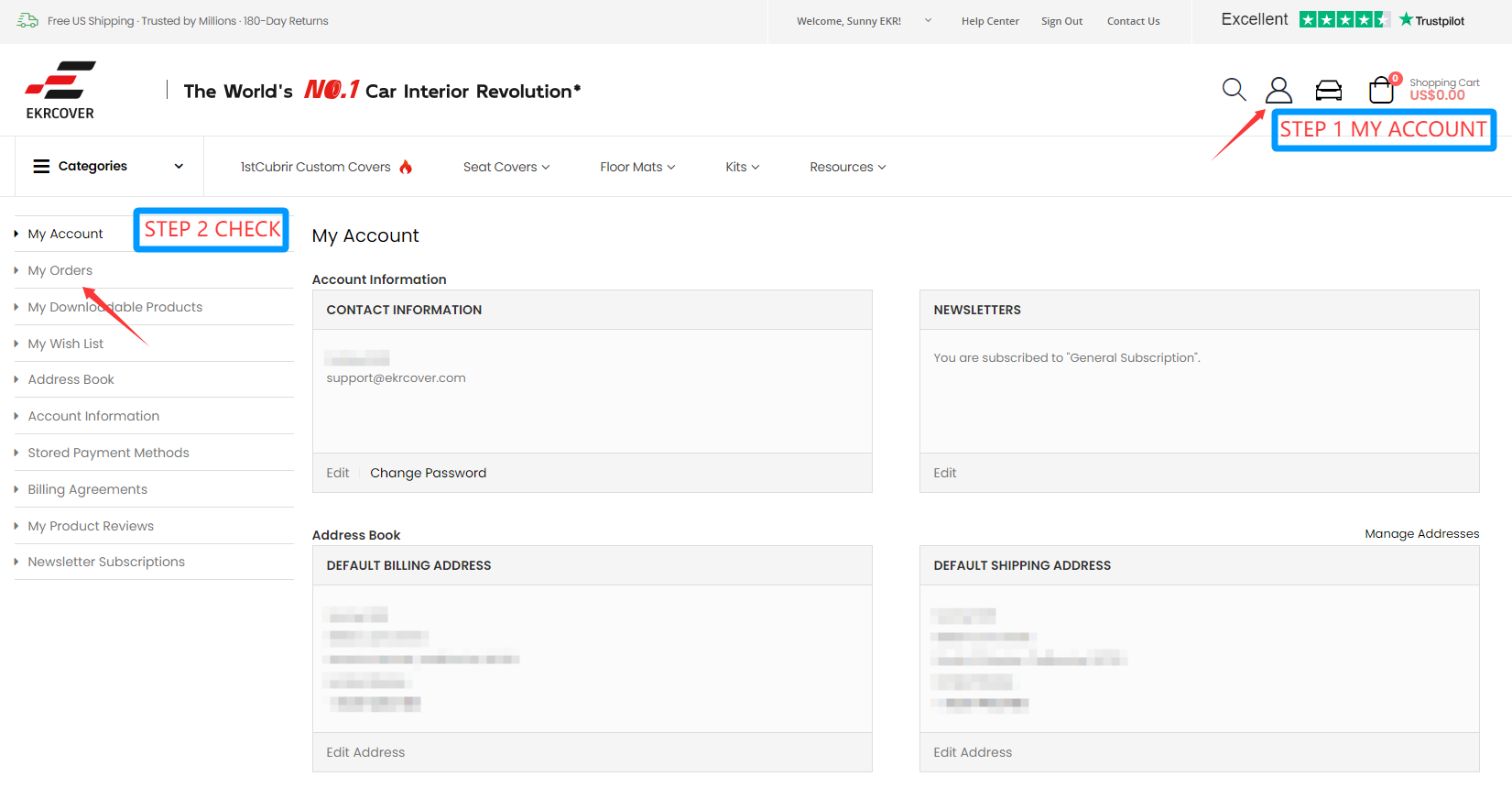Expand the Welcome, Sunny EKR account dropdown
This screenshot has height=787, width=1512.
(x=928, y=20)
